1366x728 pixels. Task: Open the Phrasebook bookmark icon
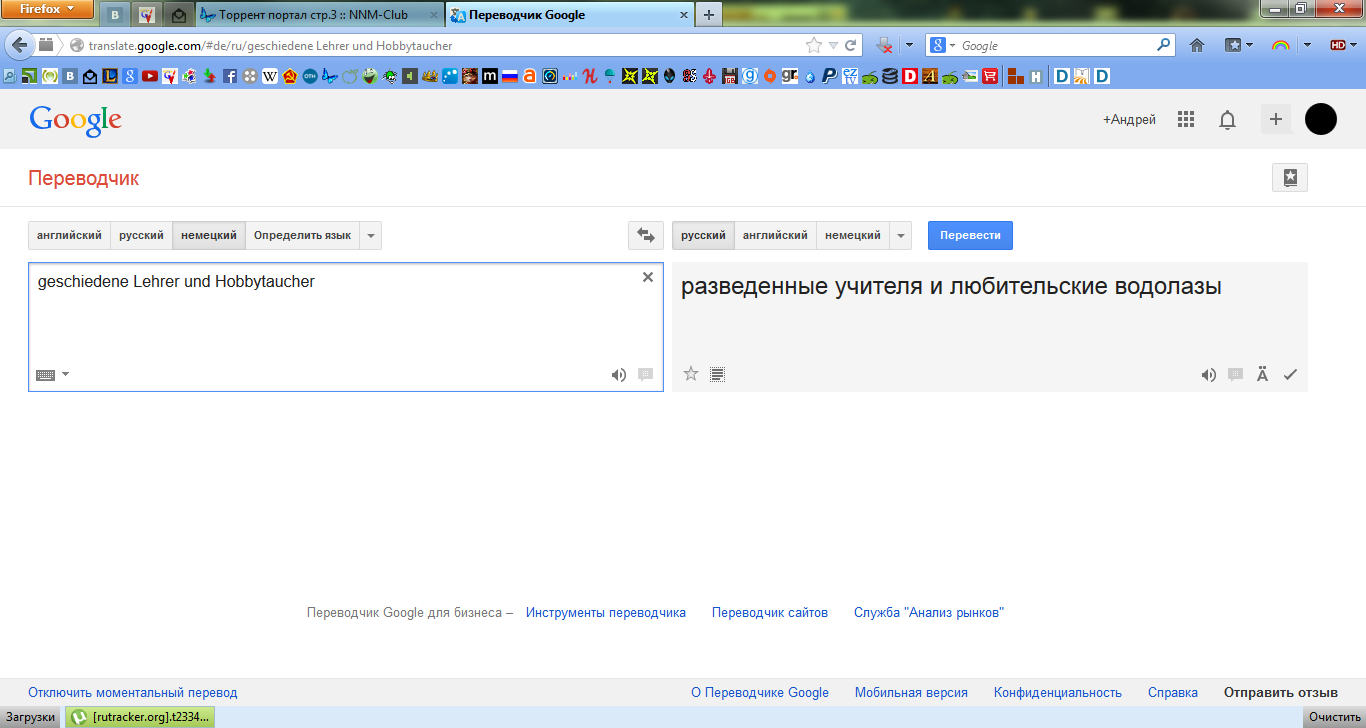(x=1289, y=178)
